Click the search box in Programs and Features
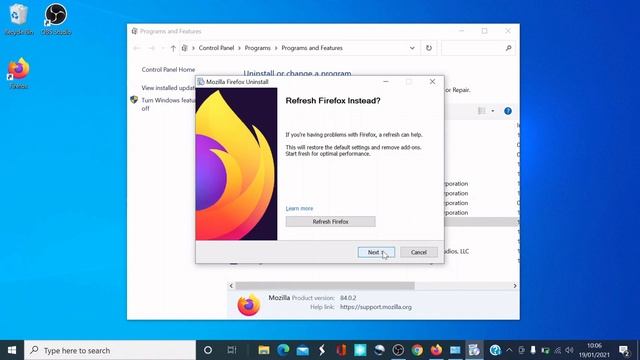 477,48
